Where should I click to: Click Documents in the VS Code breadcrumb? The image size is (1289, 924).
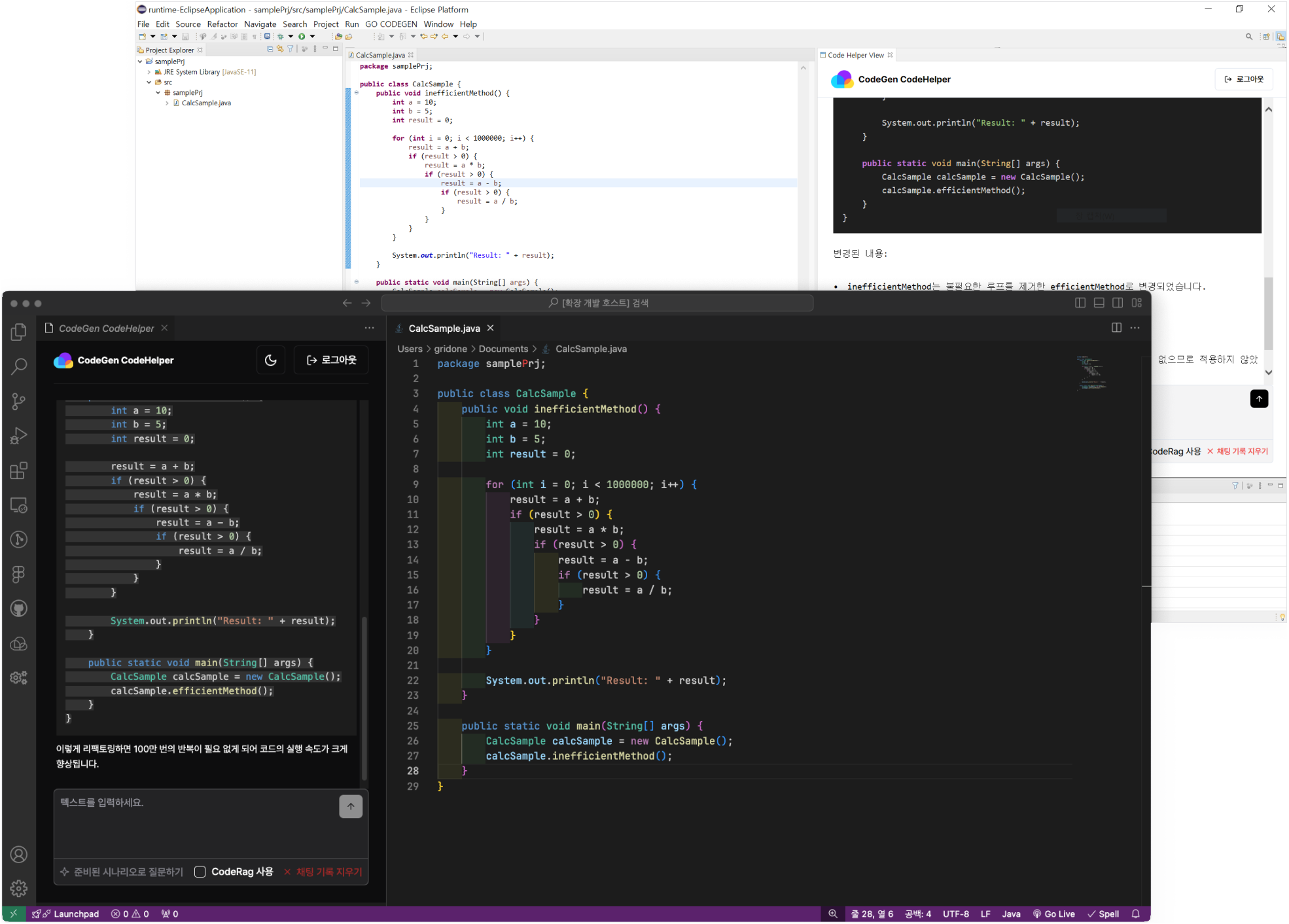[x=503, y=349]
